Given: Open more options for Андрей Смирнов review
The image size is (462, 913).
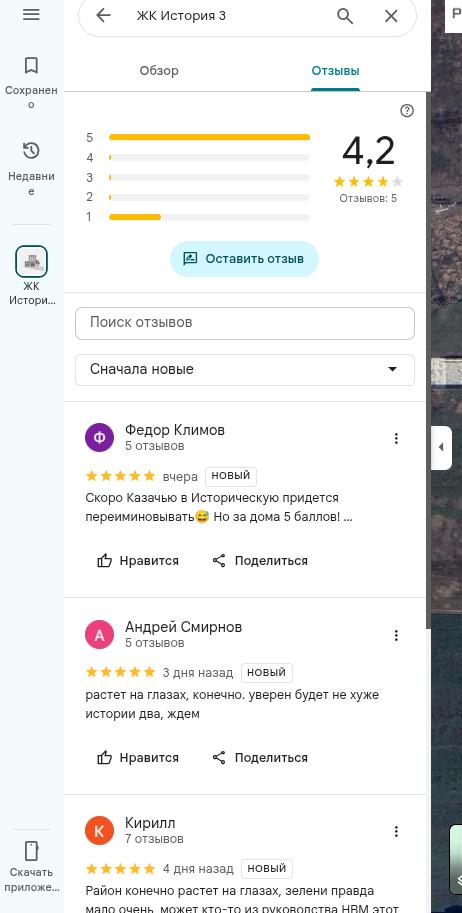Looking at the screenshot, I should click(396, 635).
